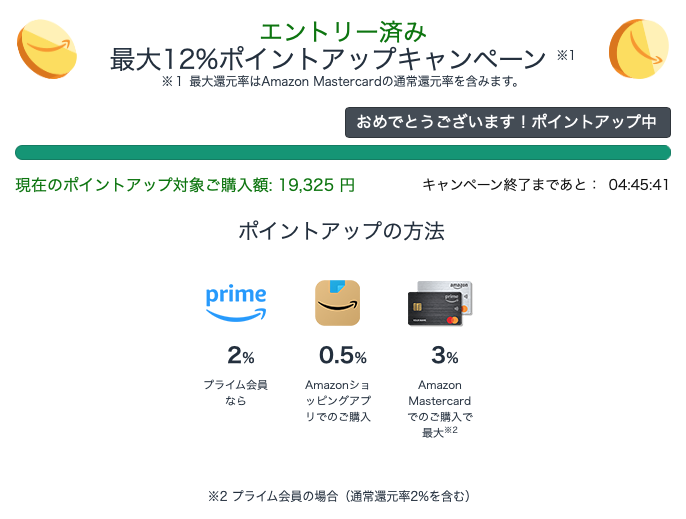Click the 0.5% shopping app rate

click(x=343, y=355)
